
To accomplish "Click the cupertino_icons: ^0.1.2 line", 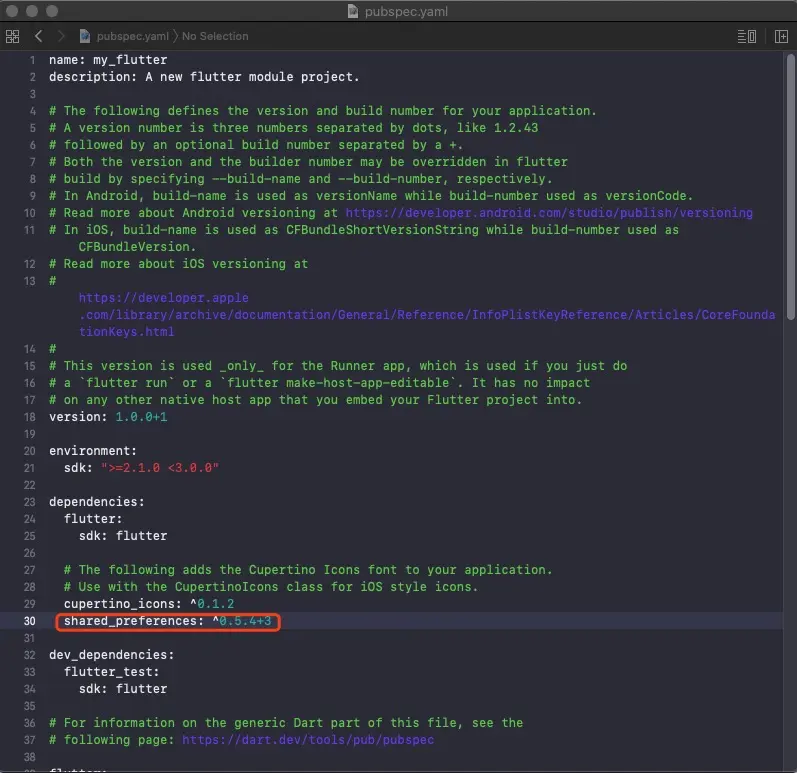I will pos(149,604).
